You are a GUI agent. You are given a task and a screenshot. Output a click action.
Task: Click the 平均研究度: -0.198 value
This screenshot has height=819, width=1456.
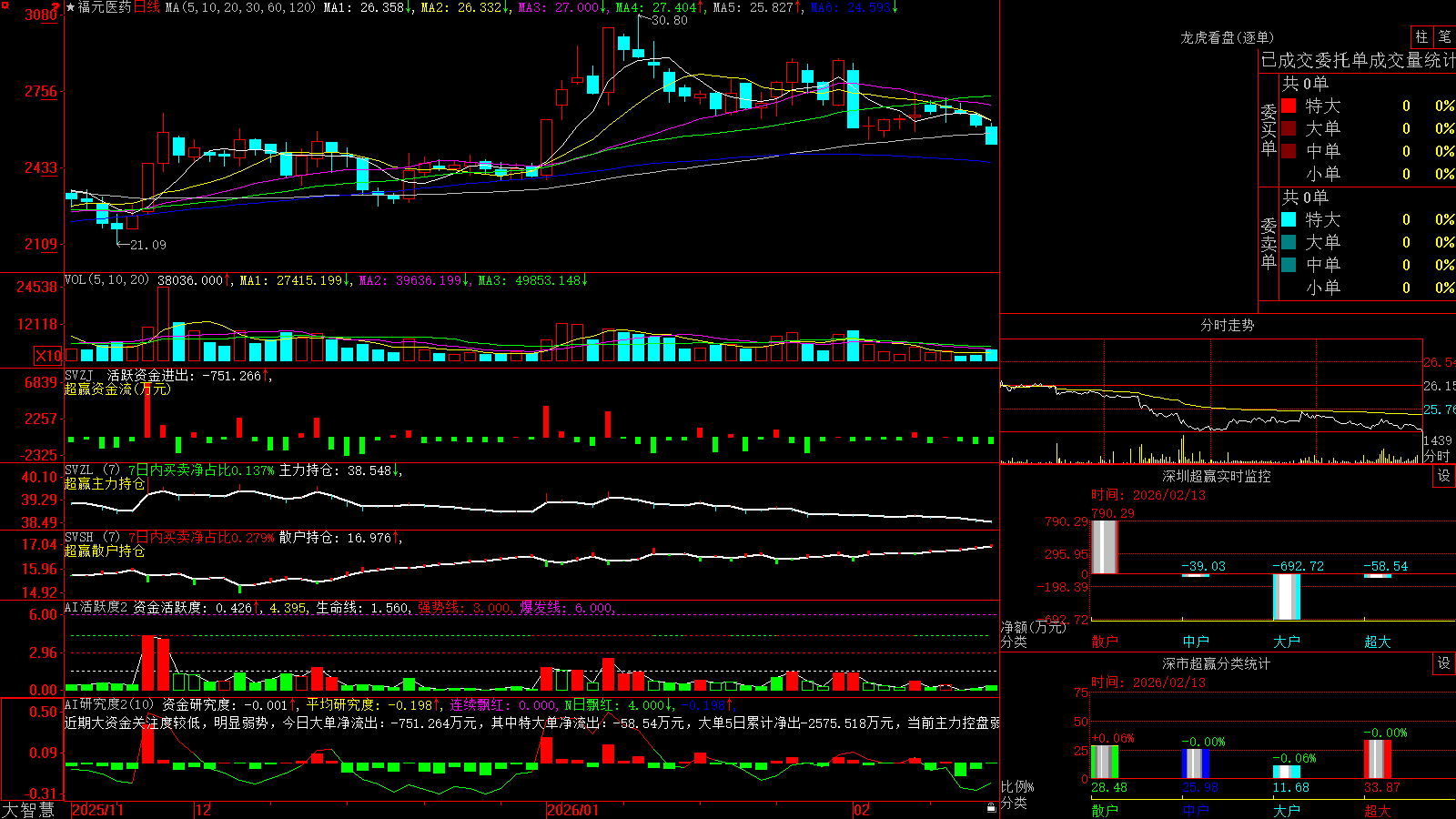pyautogui.click(x=373, y=704)
